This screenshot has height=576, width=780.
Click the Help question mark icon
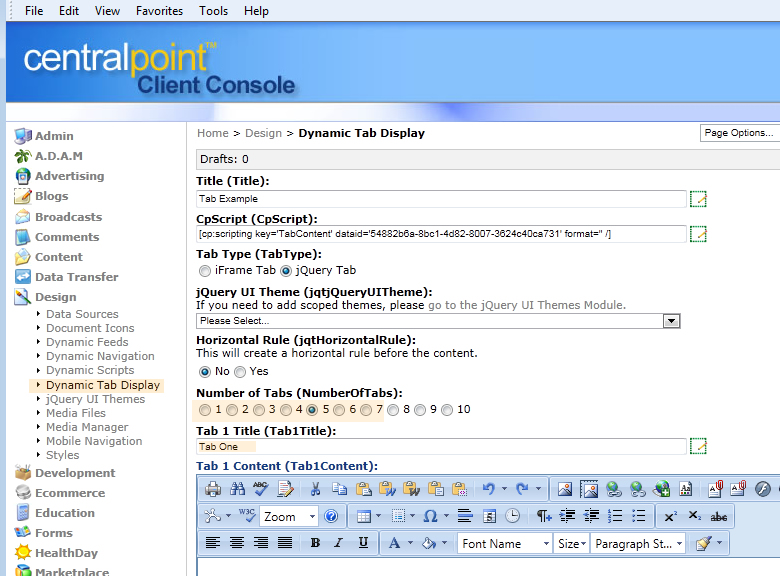(331, 516)
